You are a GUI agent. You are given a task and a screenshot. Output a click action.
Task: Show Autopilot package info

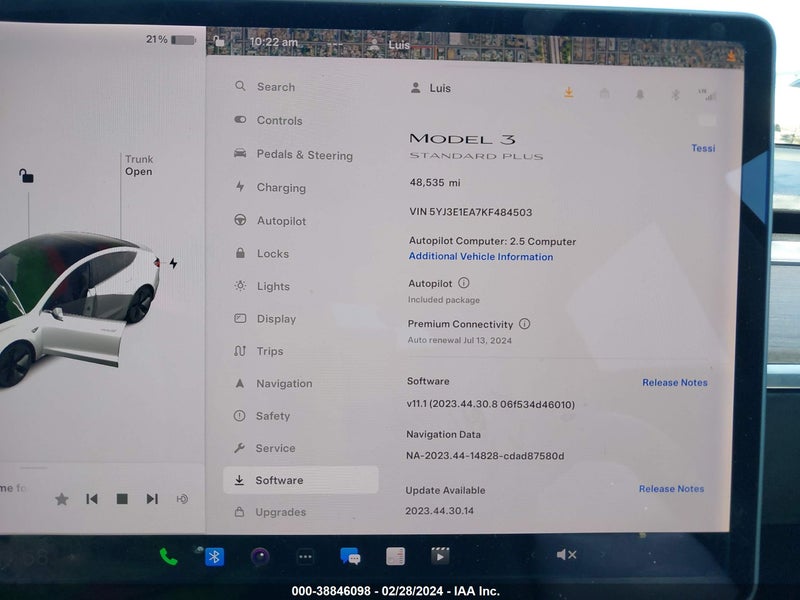[464, 283]
